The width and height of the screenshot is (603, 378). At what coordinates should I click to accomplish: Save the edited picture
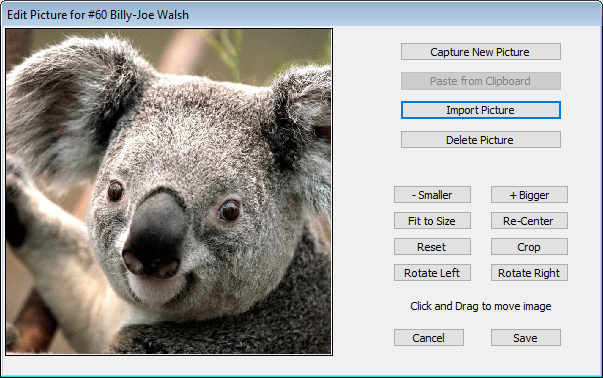pos(526,338)
